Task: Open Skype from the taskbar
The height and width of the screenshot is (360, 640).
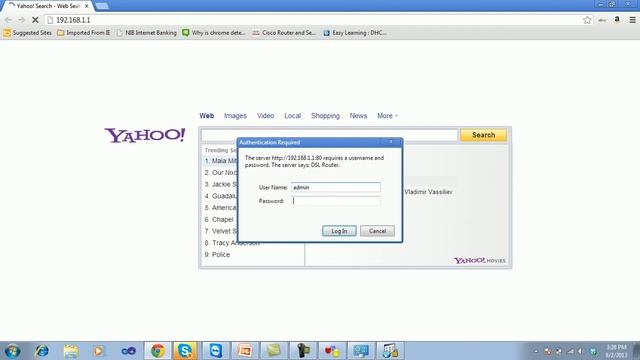Action: coord(185,351)
